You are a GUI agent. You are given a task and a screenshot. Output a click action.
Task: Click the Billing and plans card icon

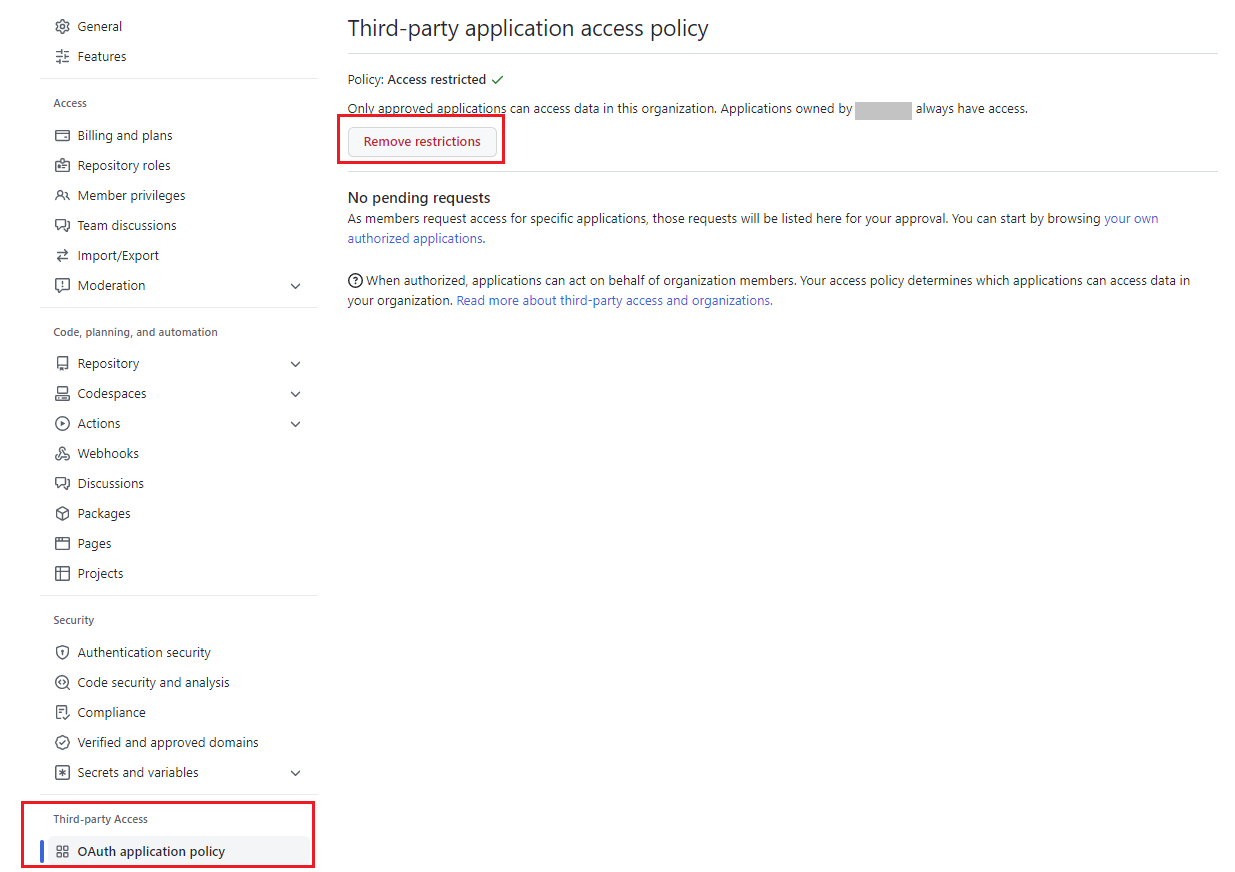[x=62, y=136]
